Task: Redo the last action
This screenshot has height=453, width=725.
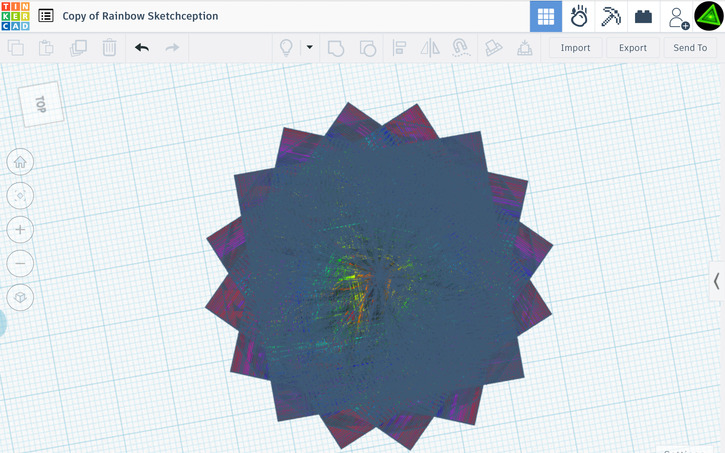Action: point(172,48)
